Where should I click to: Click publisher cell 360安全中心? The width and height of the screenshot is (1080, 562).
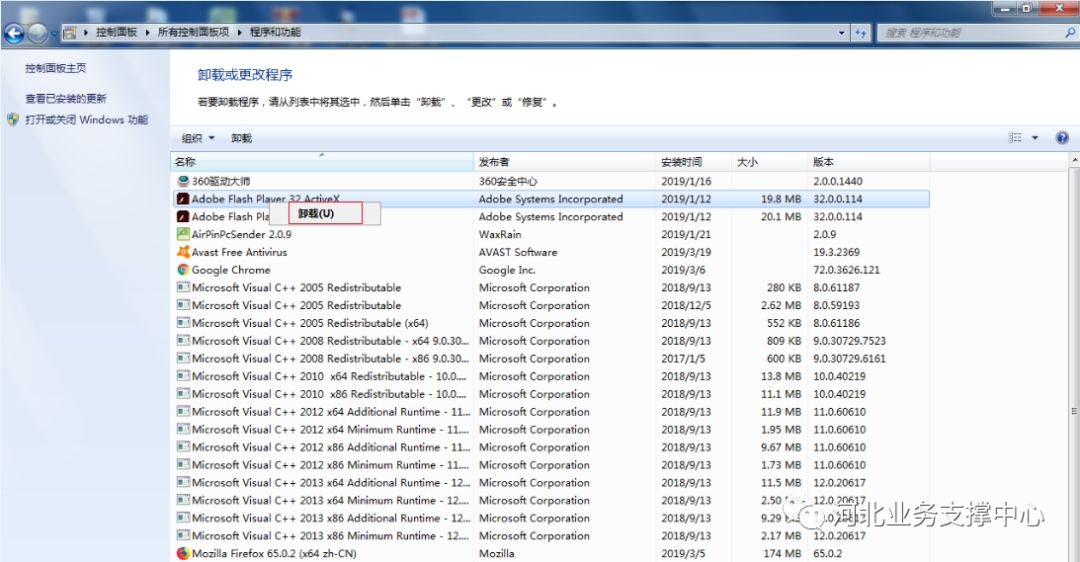(x=508, y=181)
